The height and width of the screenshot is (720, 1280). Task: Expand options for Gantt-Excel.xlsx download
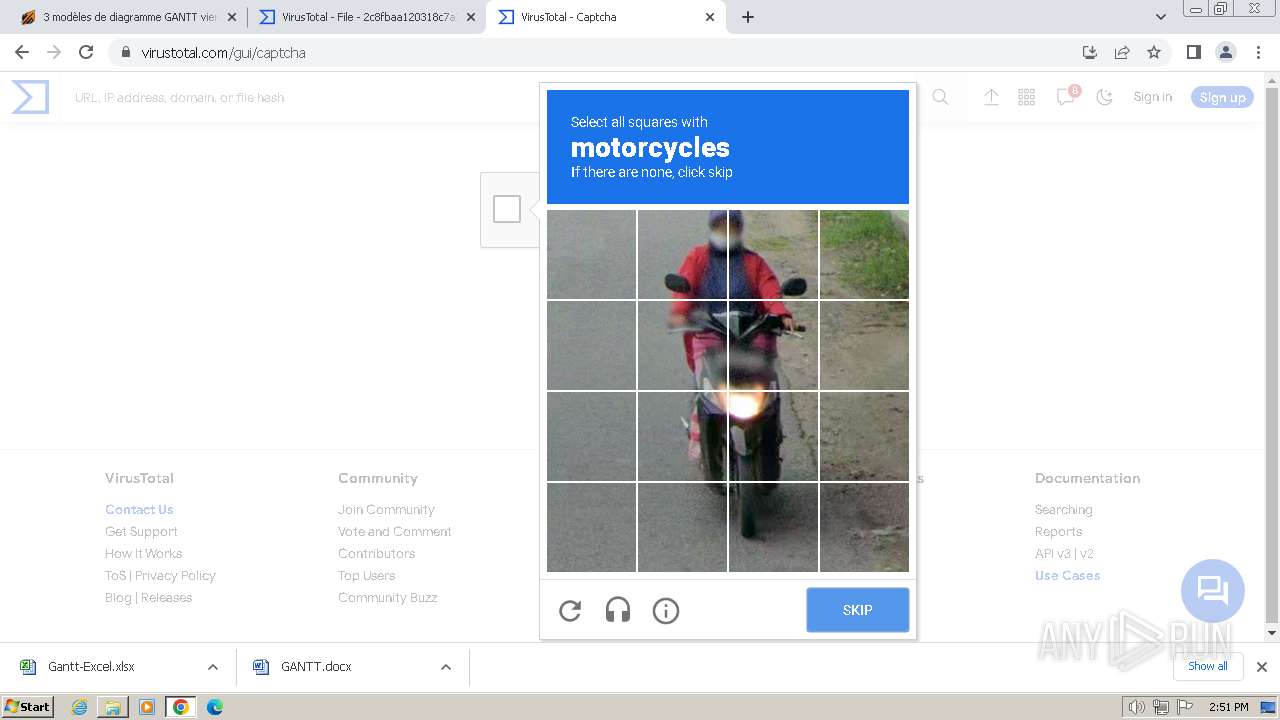(x=212, y=667)
